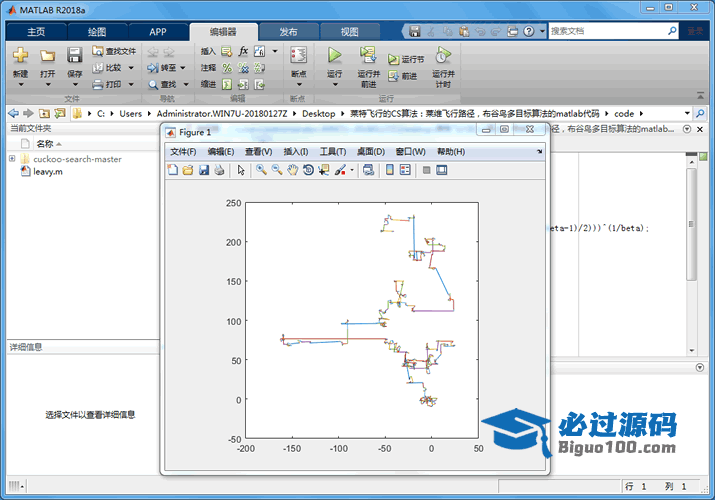The image size is (715, 500).
Task: Click the Insert Legend icon in the figure toolbar
Action: (405, 170)
